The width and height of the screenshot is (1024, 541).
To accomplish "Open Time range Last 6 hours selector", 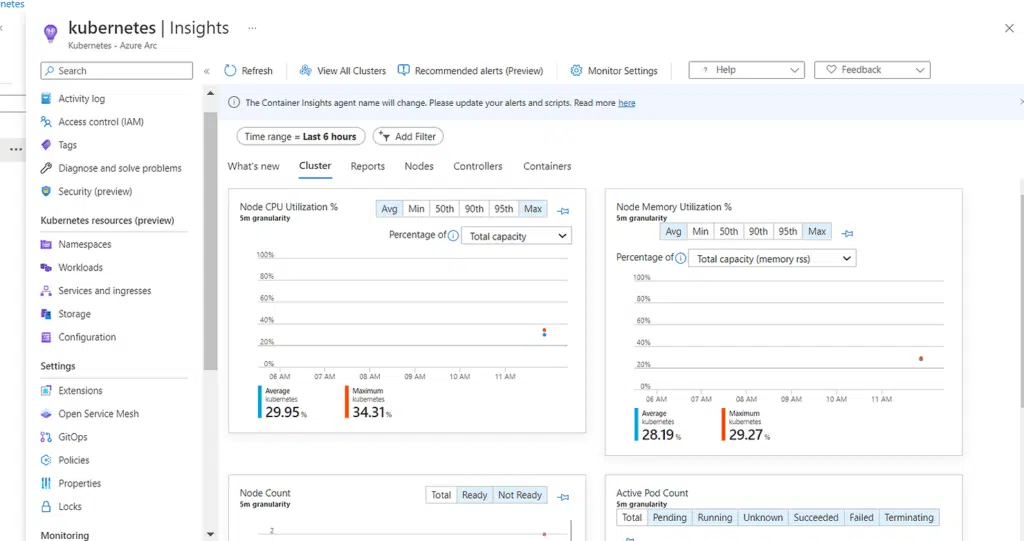I will pos(300,137).
